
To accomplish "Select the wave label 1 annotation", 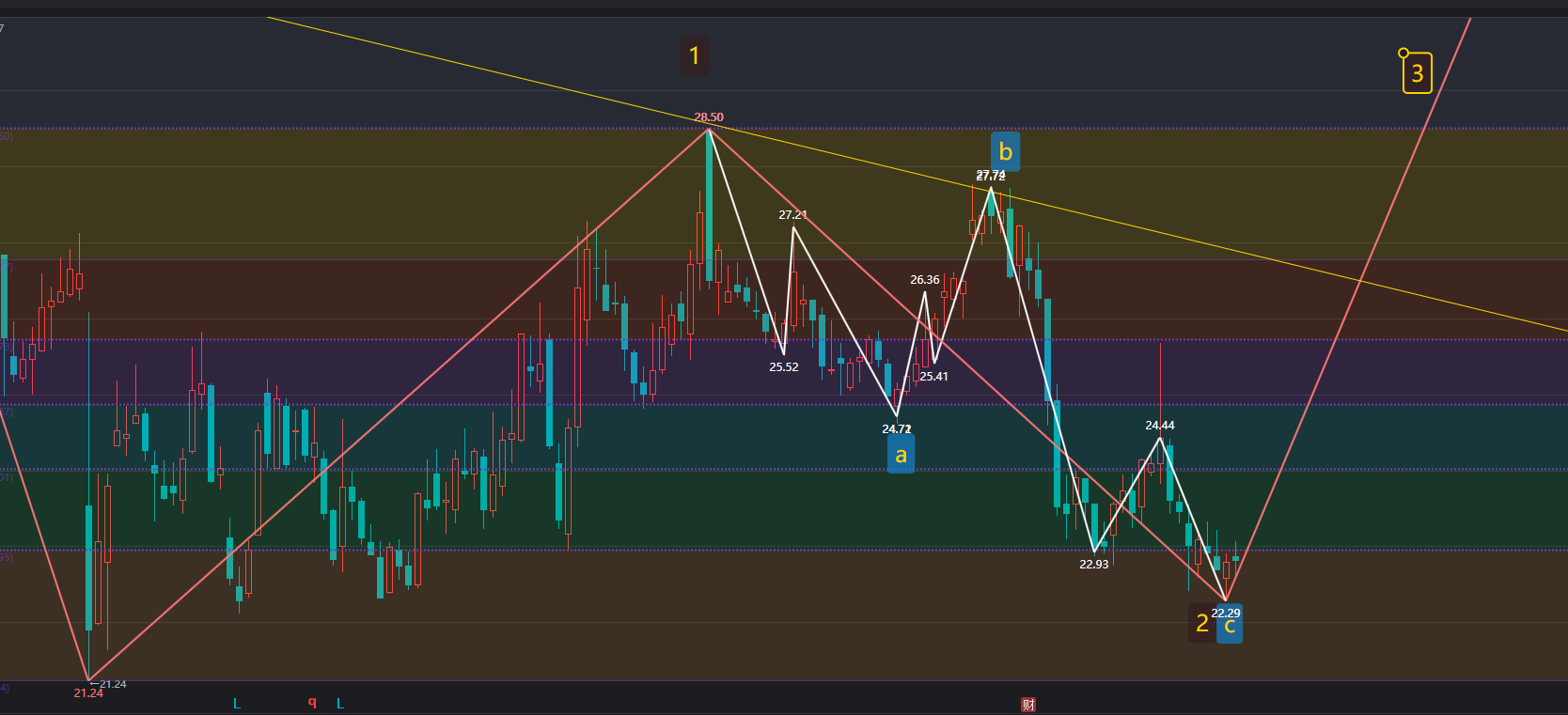I will tap(695, 55).
